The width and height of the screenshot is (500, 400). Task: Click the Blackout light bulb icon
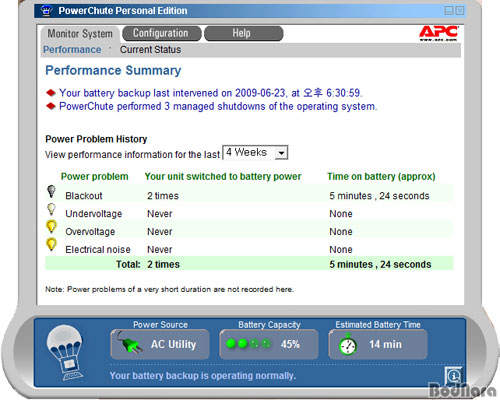[x=51, y=191]
